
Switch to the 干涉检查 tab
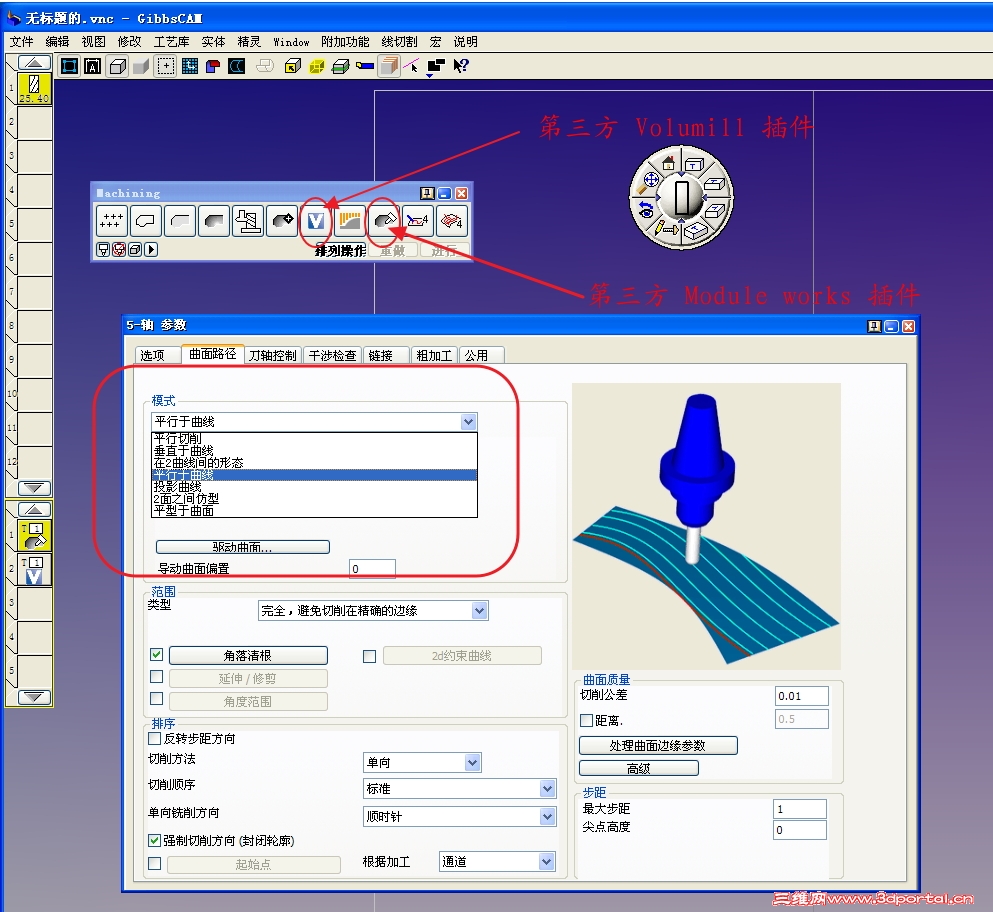click(x=332, y=355)
